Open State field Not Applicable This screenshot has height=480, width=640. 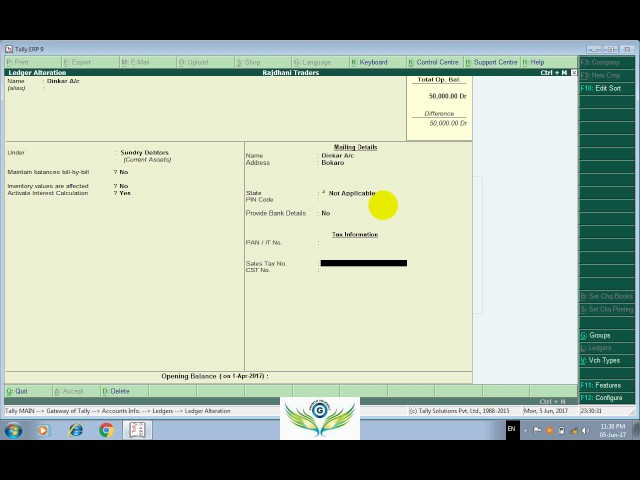(352, 193)
